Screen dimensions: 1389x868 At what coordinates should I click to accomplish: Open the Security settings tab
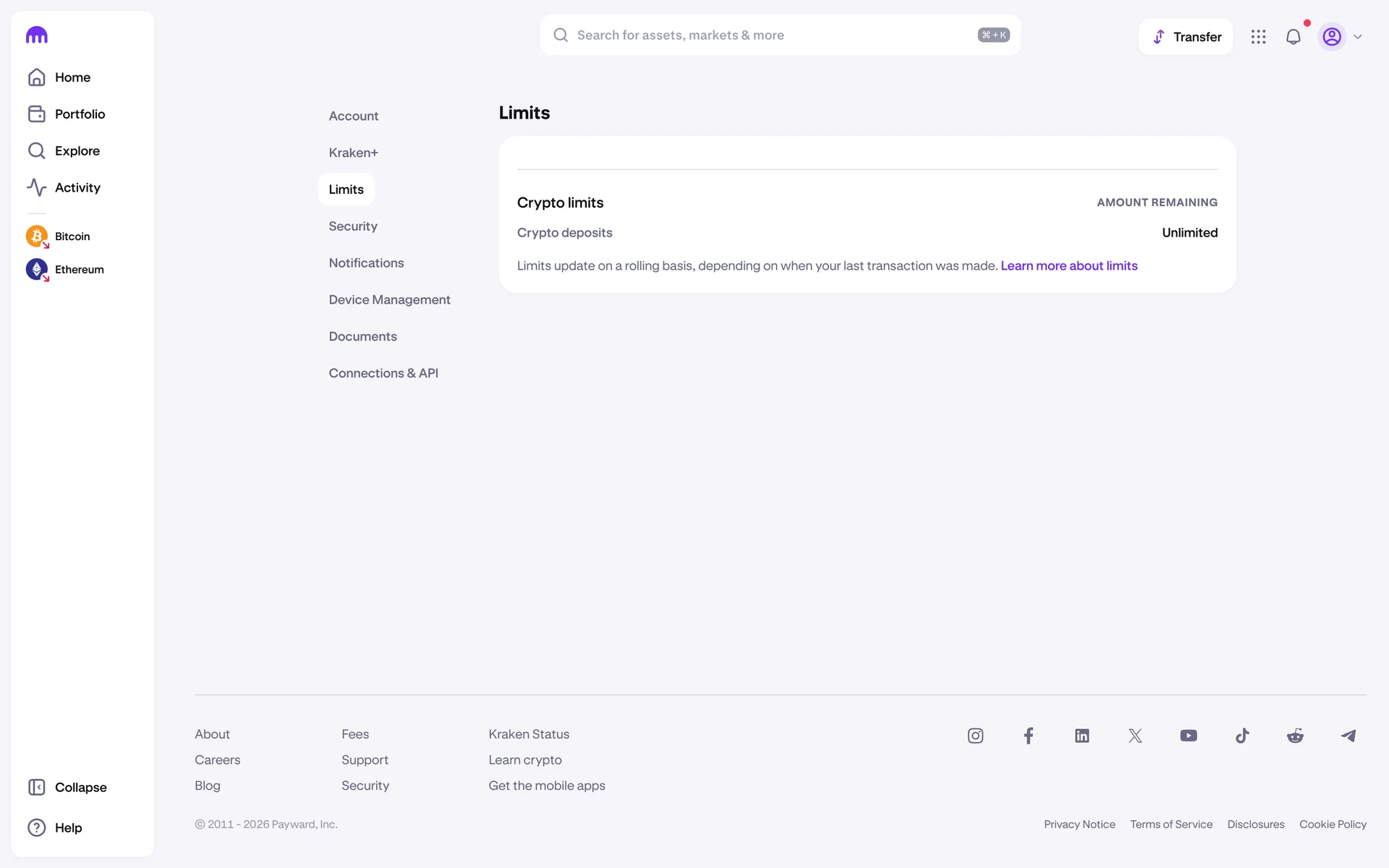(353, 226)
